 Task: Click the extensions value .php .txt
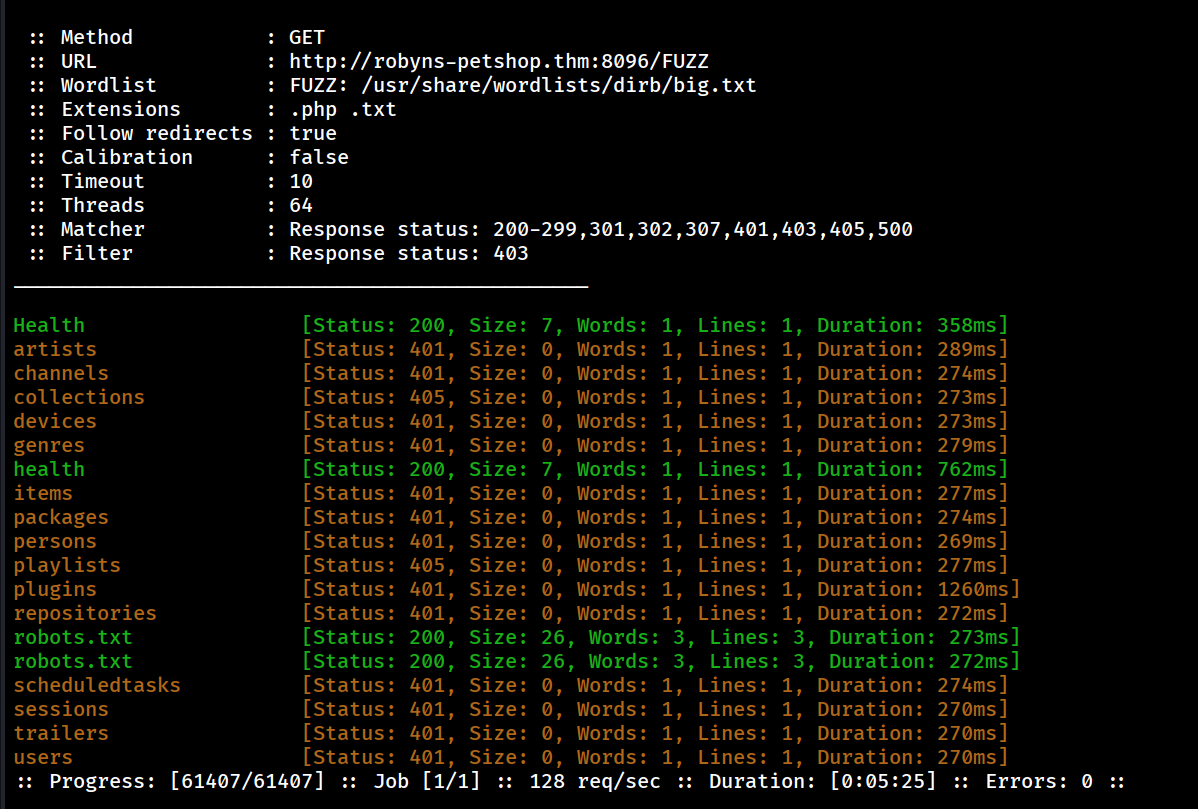tap(343, 109)
